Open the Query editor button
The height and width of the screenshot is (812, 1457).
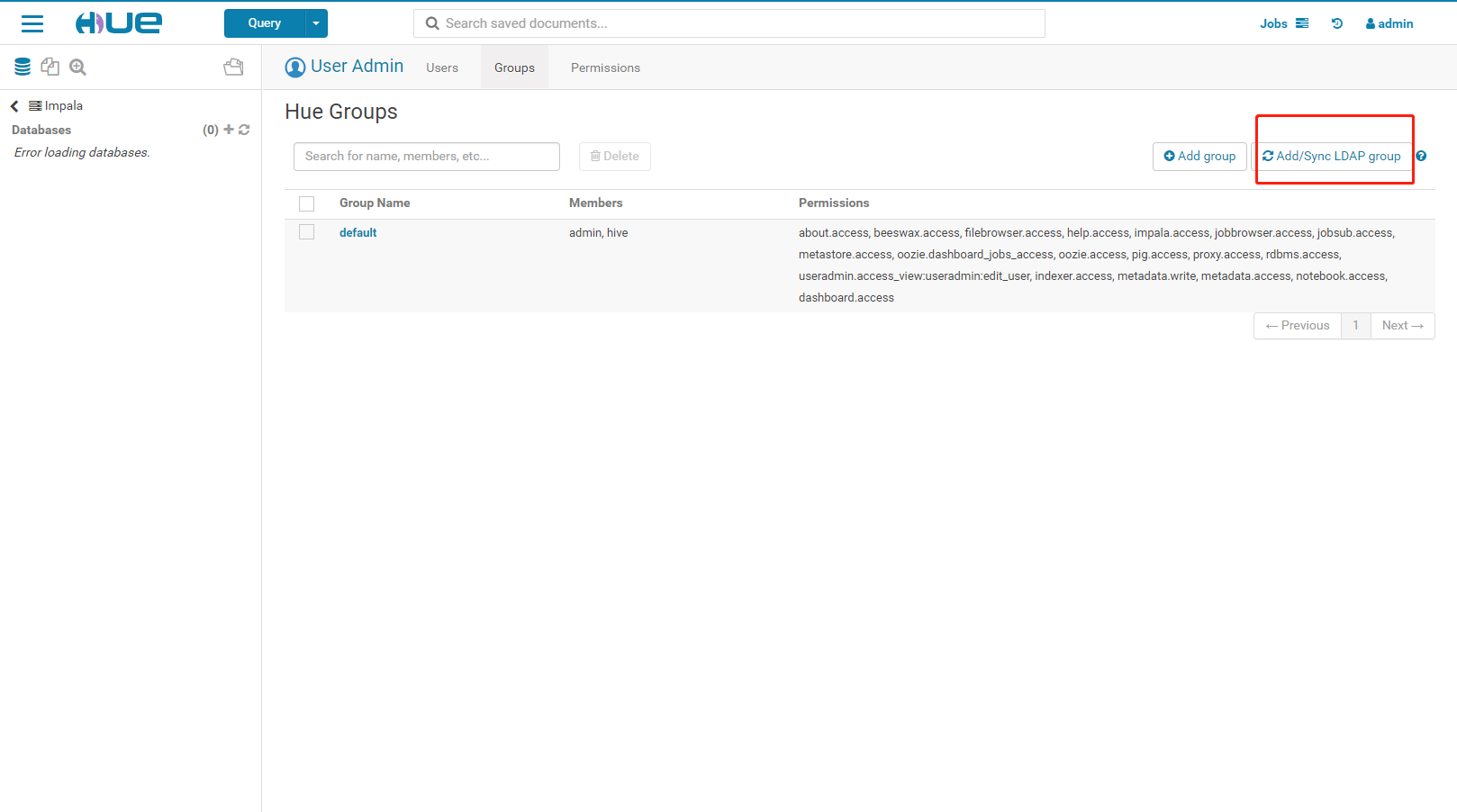(265, 23)
